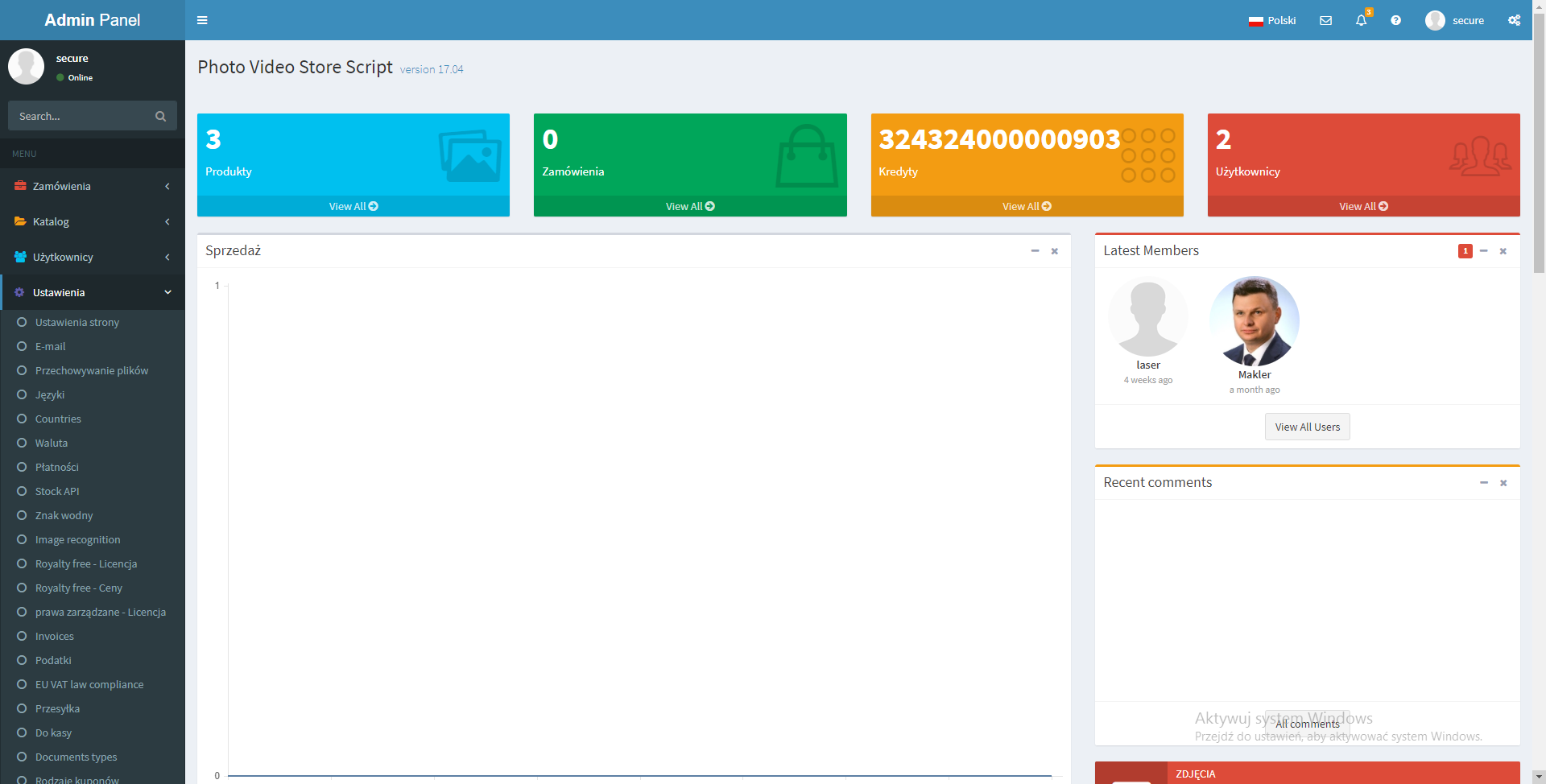Viewport: 1546px width, 784px height.
Task: Close the Recent comments panel
Action: click(x=1503, y=483)
